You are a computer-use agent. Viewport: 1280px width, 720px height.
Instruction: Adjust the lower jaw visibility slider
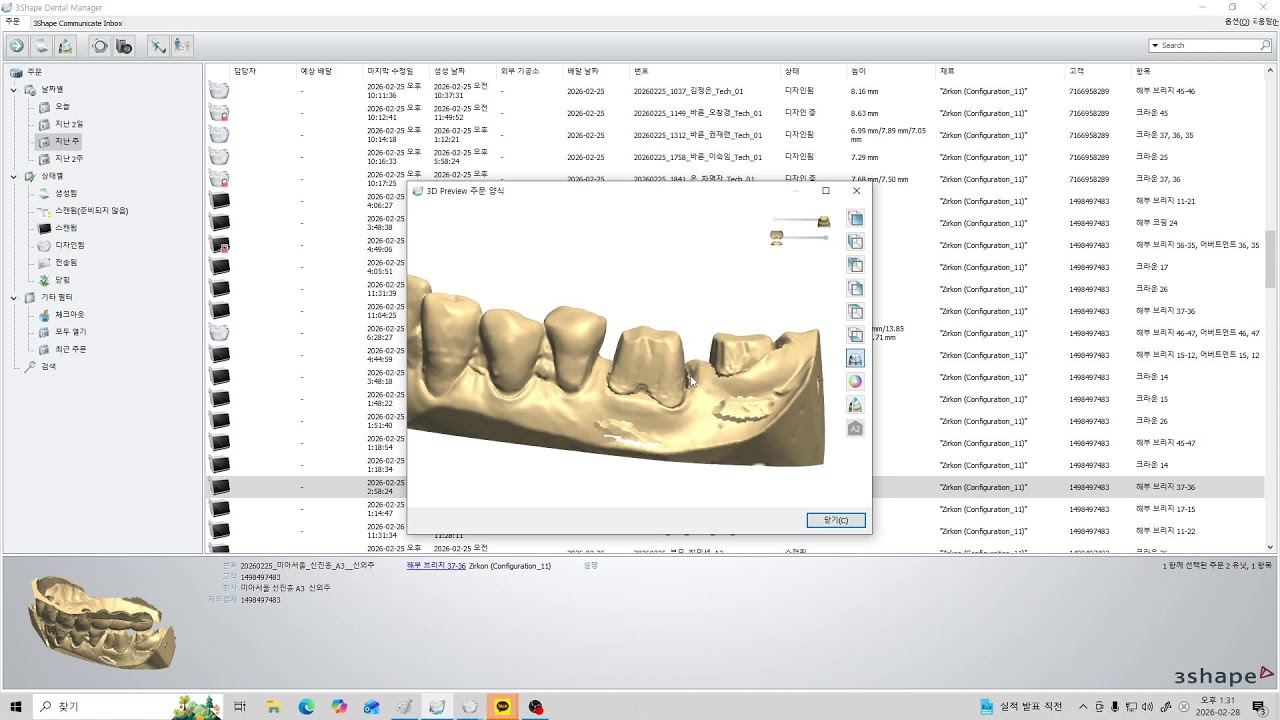[799, 237]
